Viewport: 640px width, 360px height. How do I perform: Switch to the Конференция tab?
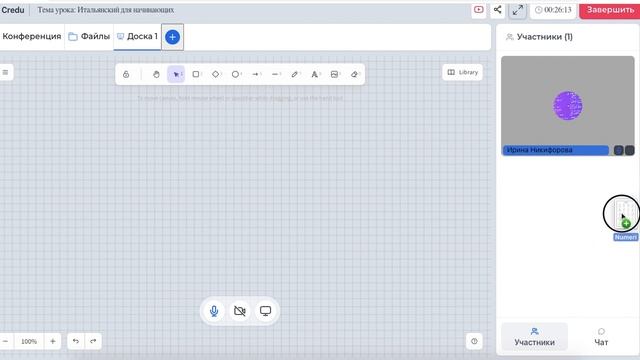(x=32, y=36)
